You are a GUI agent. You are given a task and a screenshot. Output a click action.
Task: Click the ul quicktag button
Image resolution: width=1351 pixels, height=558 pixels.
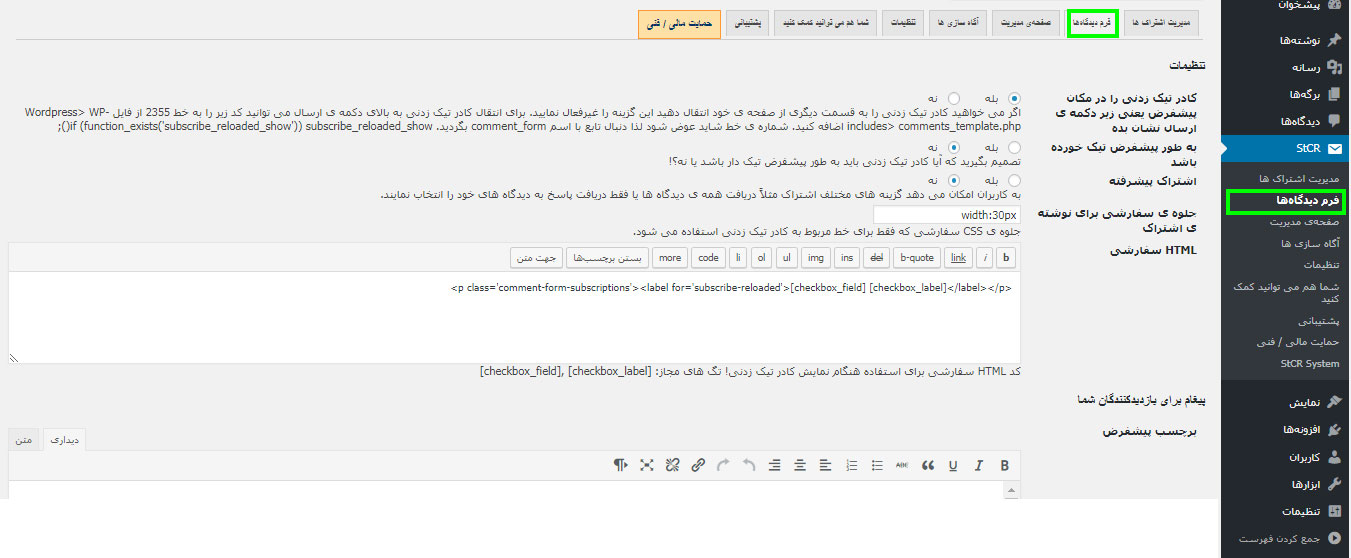788,257
